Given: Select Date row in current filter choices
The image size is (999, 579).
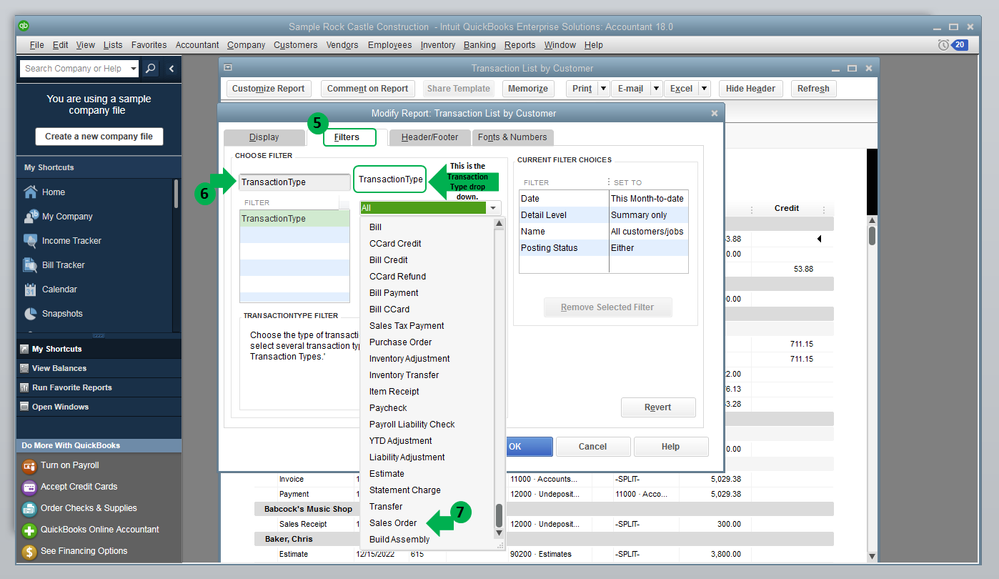Looking at the screenshot, I should point(603,199).
